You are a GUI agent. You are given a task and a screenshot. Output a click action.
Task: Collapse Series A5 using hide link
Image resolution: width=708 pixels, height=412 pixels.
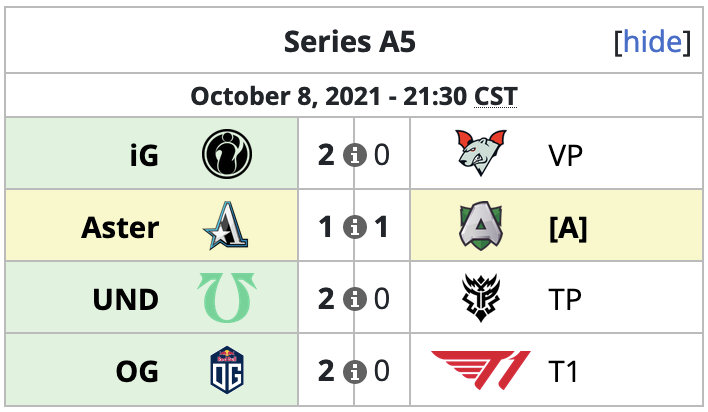652,42
